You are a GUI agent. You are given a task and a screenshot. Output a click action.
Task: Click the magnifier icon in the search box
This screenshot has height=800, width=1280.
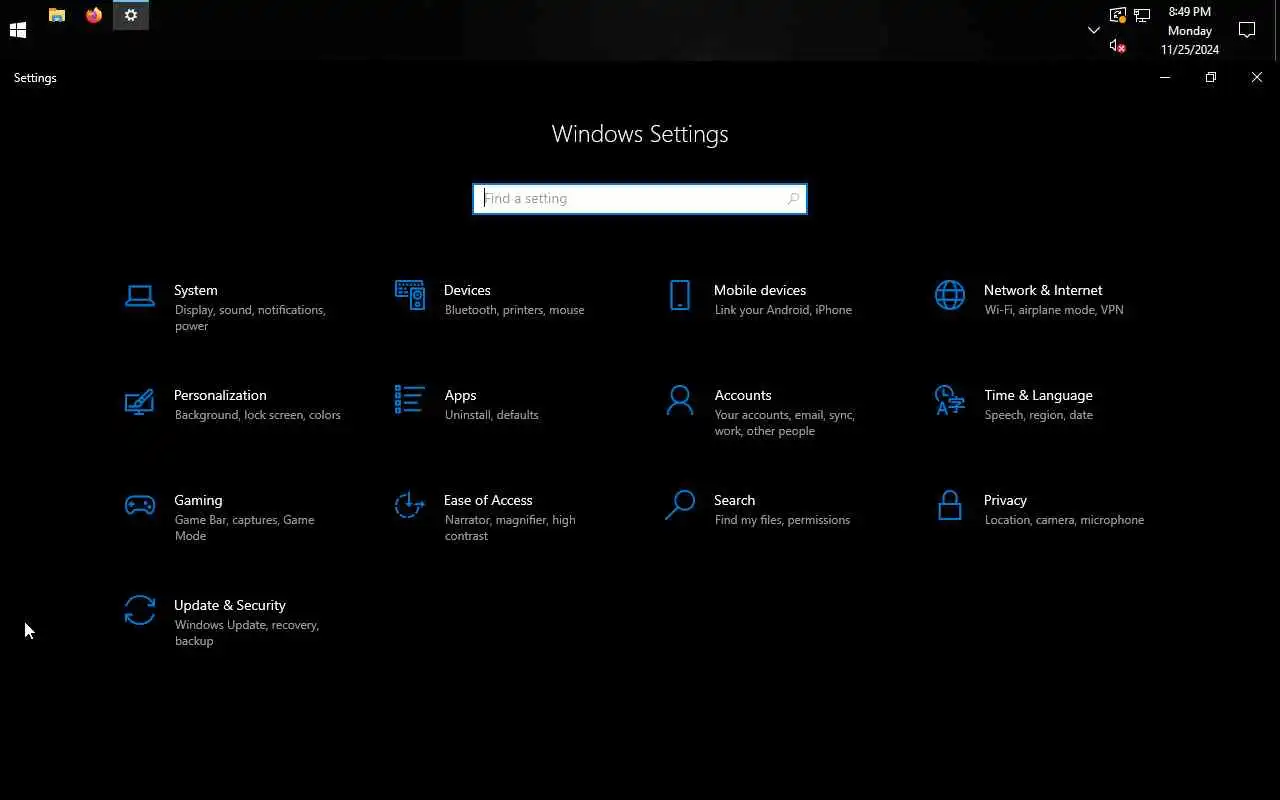point(793,198)
